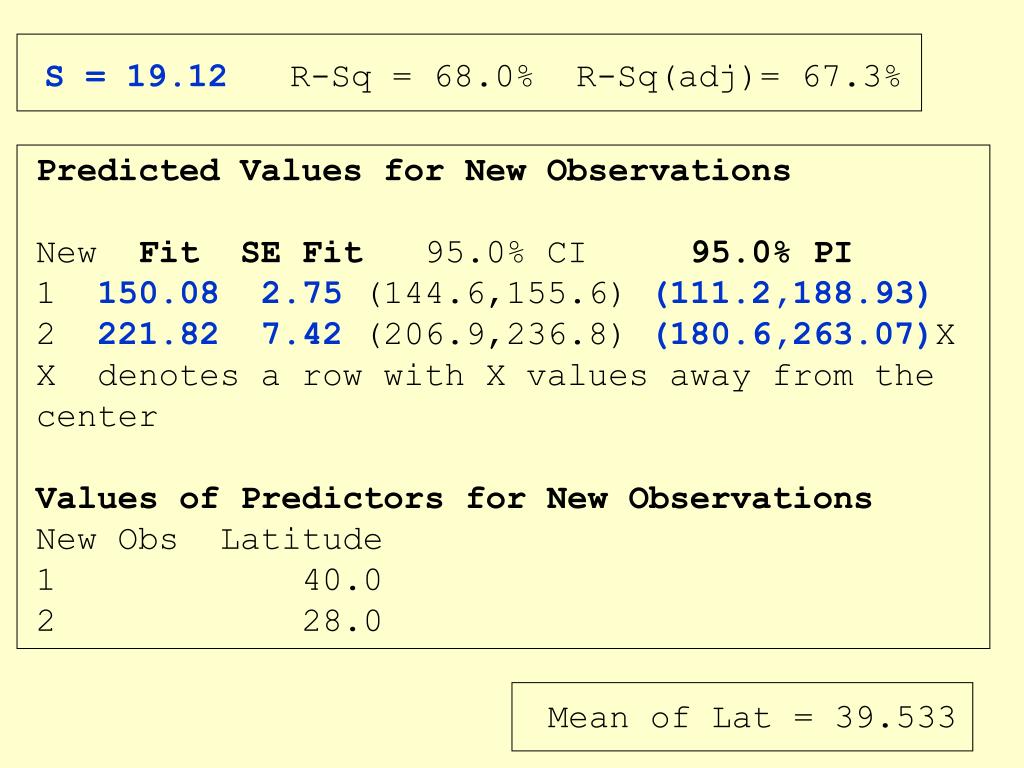
Task: Select fit value 221.82
Action: click(158, 334)
